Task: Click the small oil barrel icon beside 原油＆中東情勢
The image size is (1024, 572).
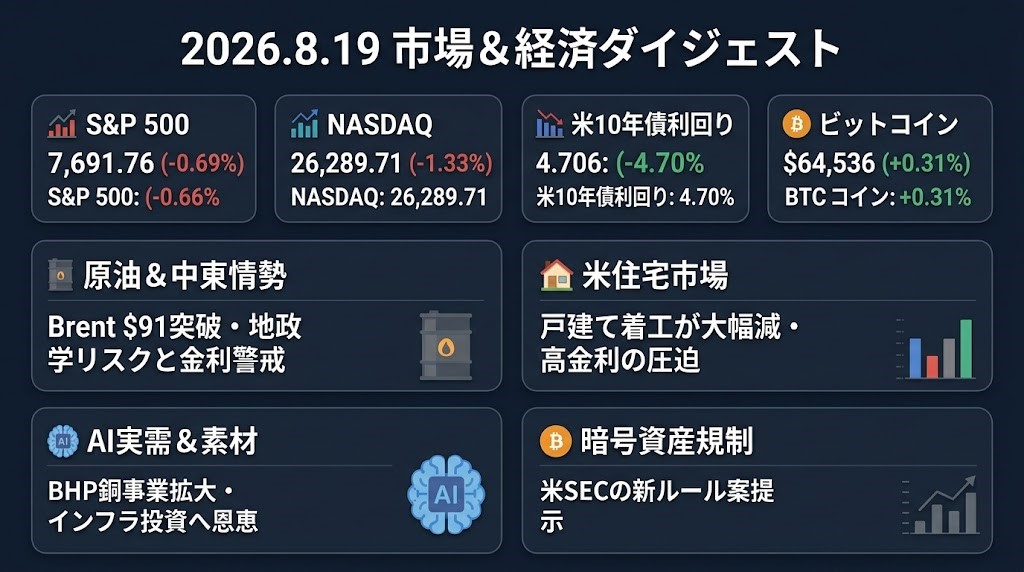Action: (61, 276)
